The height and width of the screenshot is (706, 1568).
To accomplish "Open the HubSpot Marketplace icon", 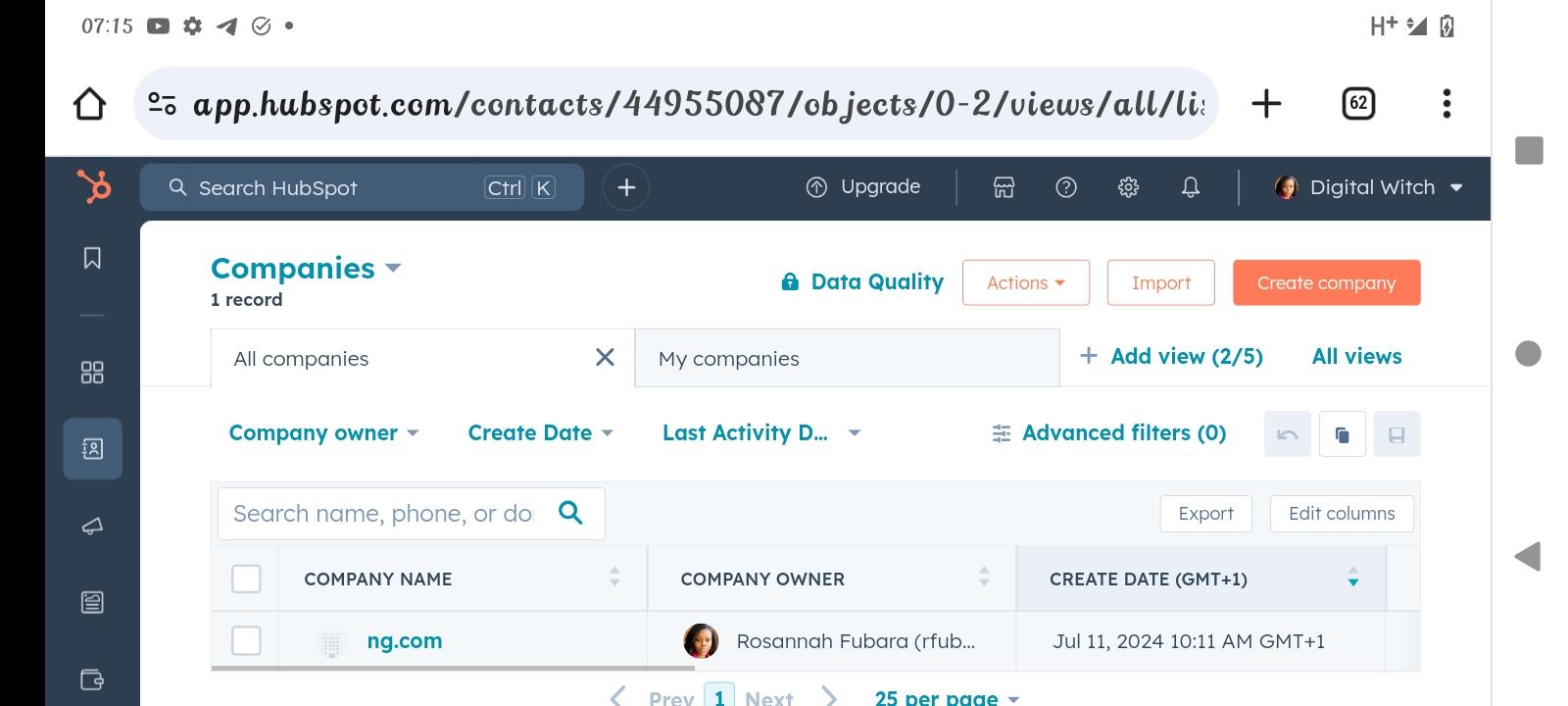I will [x=1004, y=187].
